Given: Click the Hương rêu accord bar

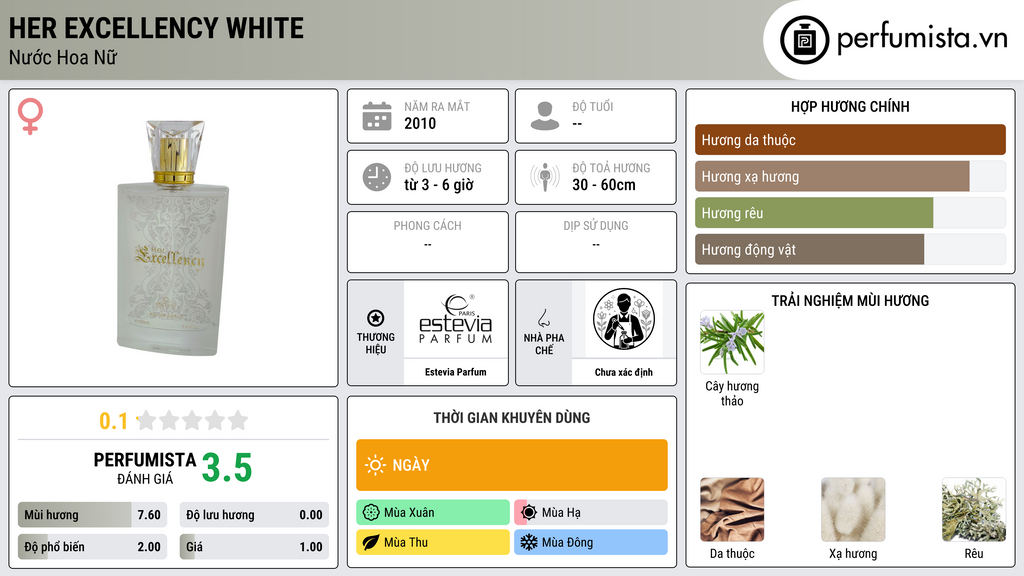Looking at the screenshot, I should click(x=850, y=213).
